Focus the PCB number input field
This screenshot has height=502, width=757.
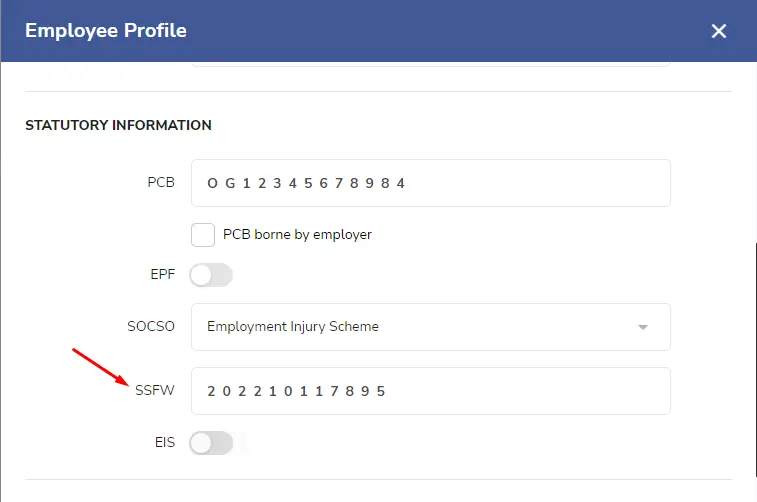[431, 183]
